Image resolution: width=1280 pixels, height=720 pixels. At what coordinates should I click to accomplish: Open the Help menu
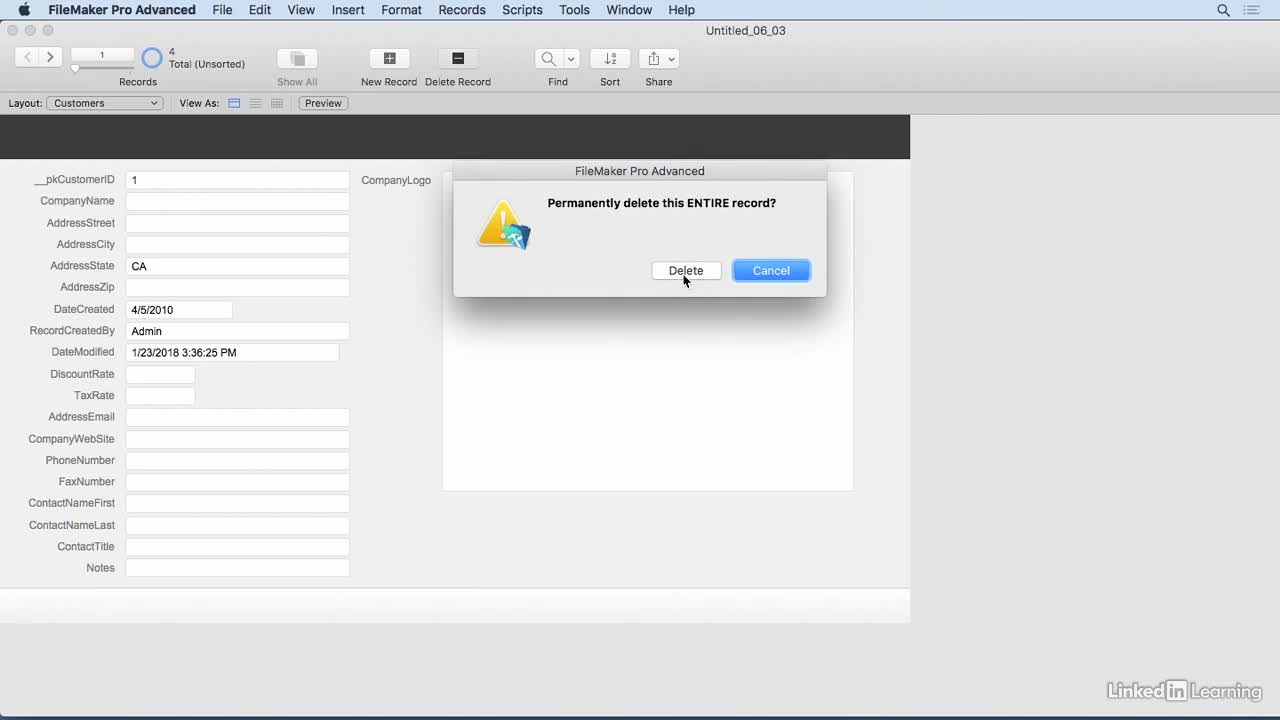coord(681,10)
